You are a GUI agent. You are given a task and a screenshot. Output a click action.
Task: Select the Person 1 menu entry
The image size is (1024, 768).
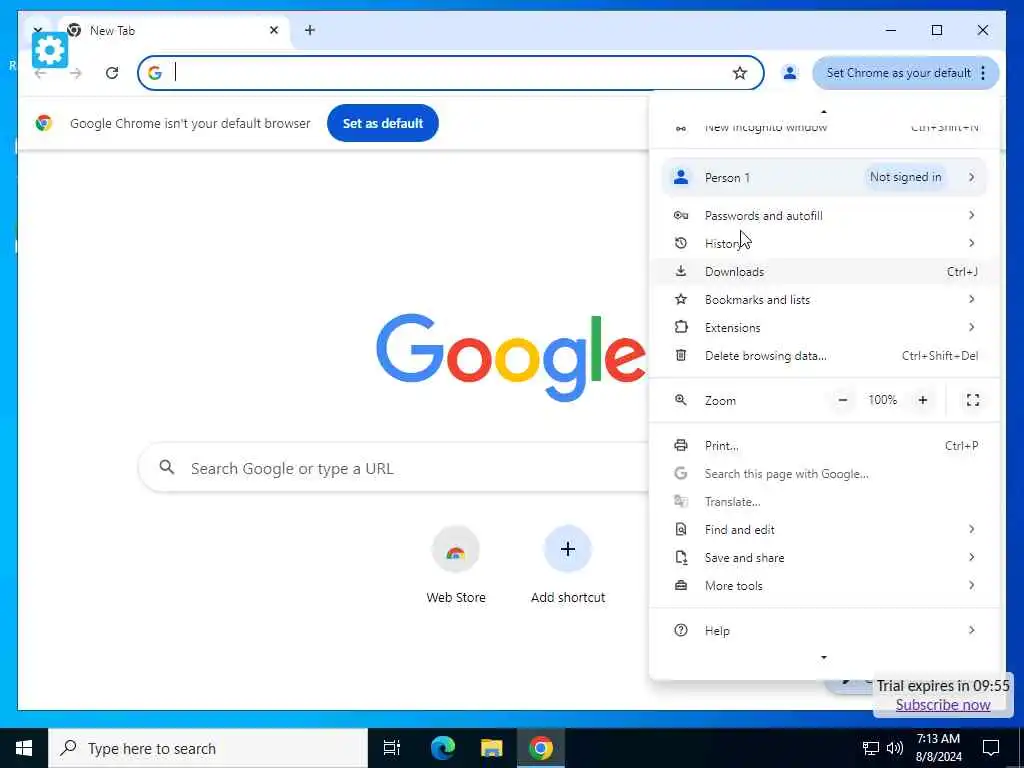(825, 177)
